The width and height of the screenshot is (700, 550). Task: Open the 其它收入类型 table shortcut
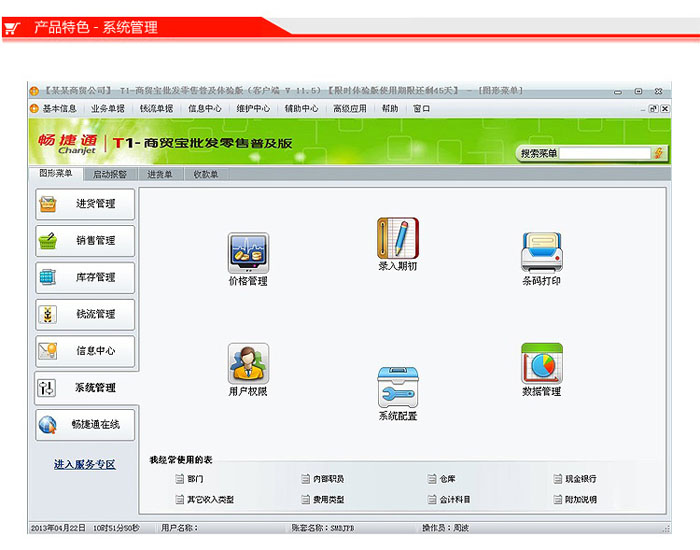(210, 500)
